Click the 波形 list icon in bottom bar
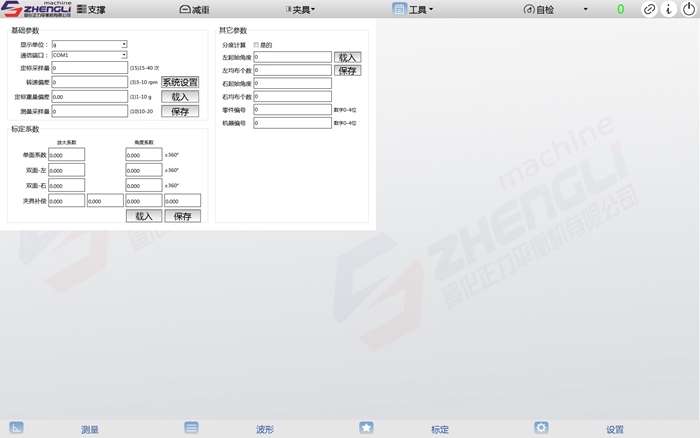Viewport: 700px width, 438px height. [191, 428]
